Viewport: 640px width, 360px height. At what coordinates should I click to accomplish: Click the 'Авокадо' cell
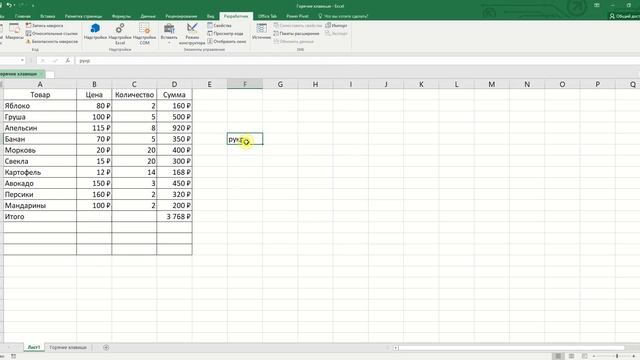coord(40,183)
